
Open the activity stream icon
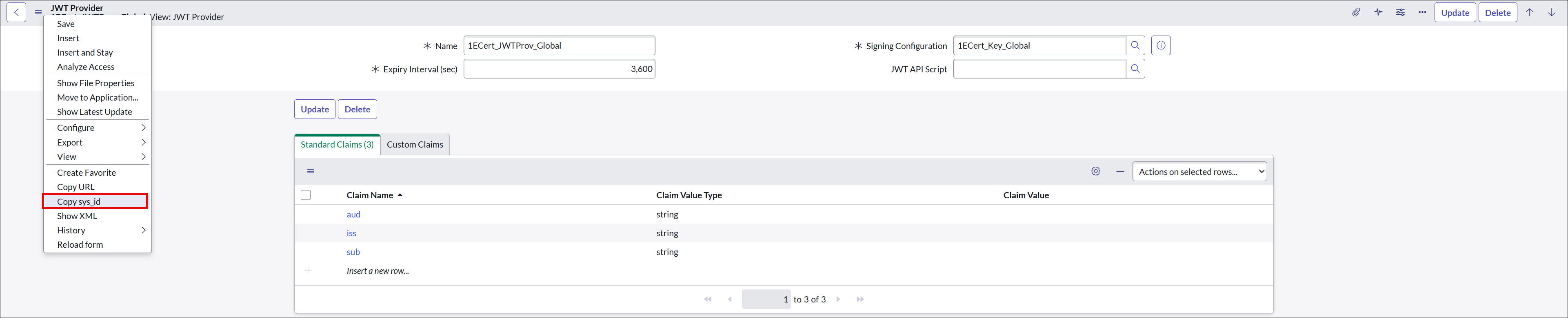(x=1378, y=12)
